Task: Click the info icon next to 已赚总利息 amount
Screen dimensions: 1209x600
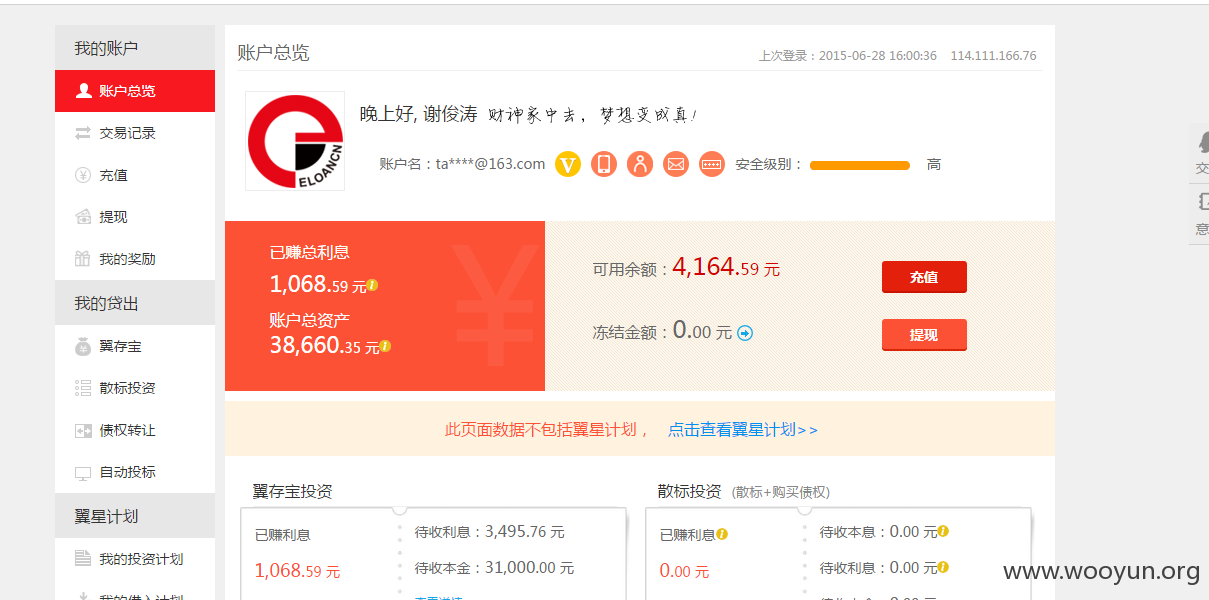Action: (x=372, y=285)
